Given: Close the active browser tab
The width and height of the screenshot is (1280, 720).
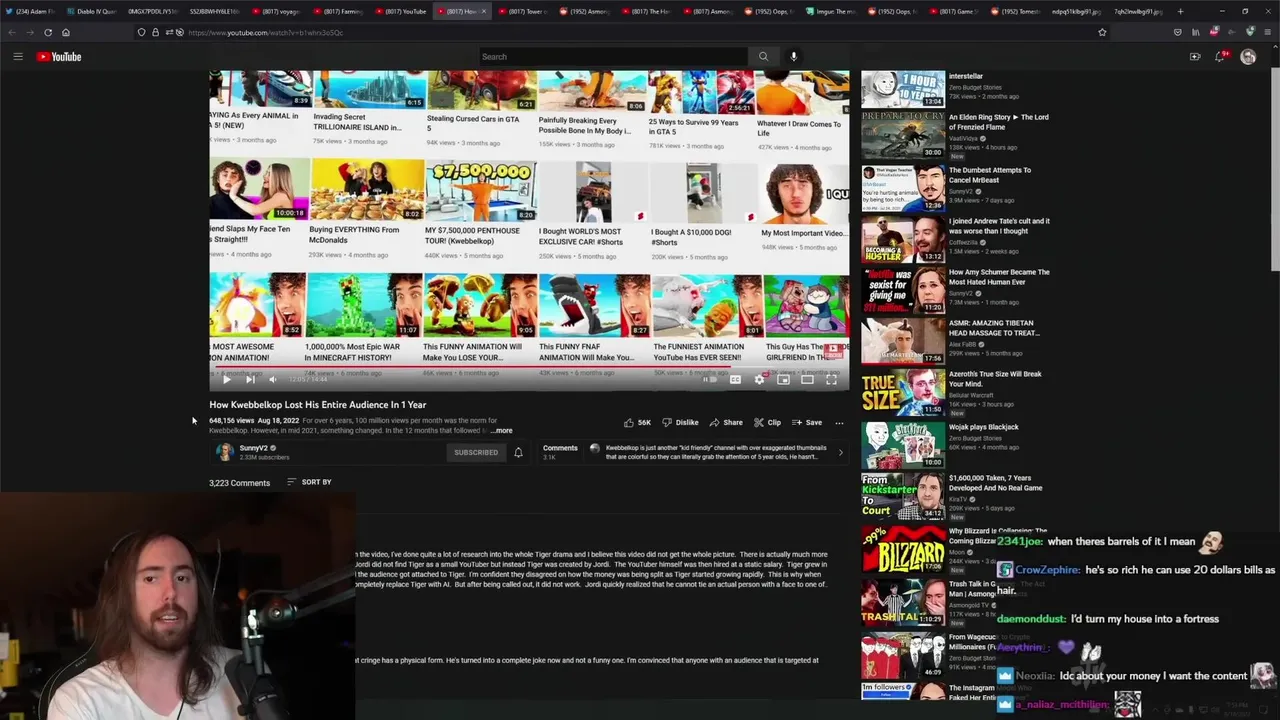Looking at the screenshot, I should pyautogui.click(x=485, y=11).
